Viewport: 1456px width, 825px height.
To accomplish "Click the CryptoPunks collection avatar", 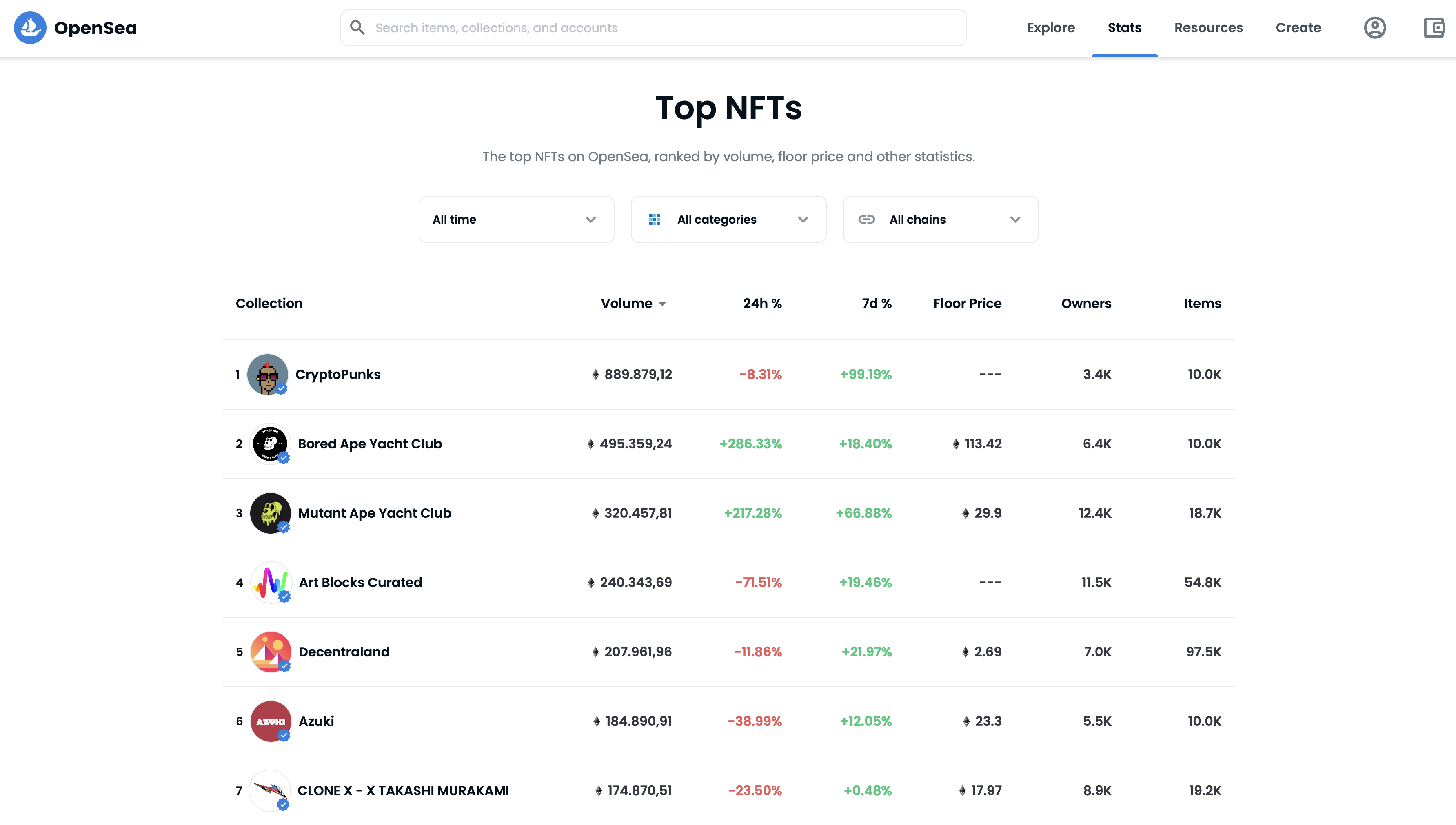I will point(267,375).
